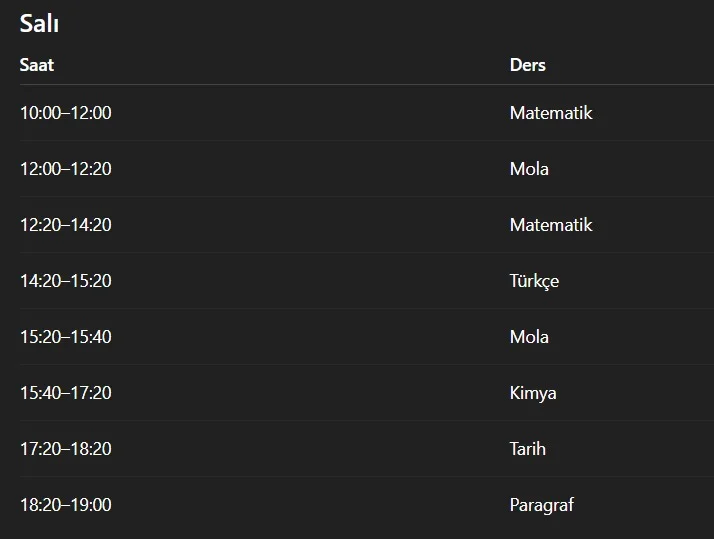Select the 10:00–12:00 time cell

(66, 113)
